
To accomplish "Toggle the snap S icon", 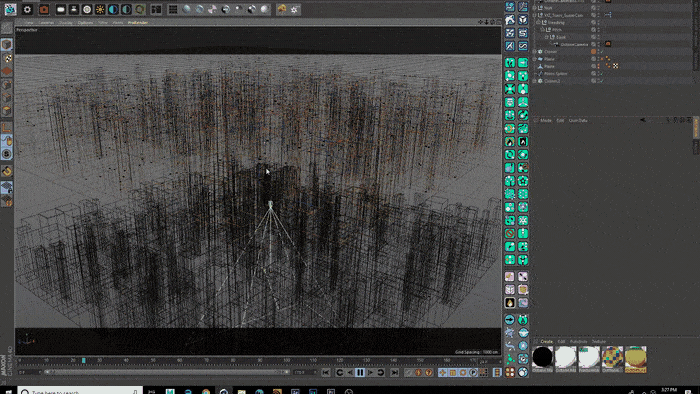I will pyautogui.click(x=7, y=154).
